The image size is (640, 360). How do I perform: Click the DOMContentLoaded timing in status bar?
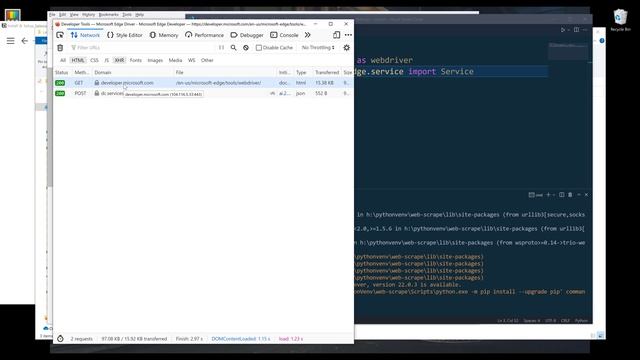(x=241, y=339)
